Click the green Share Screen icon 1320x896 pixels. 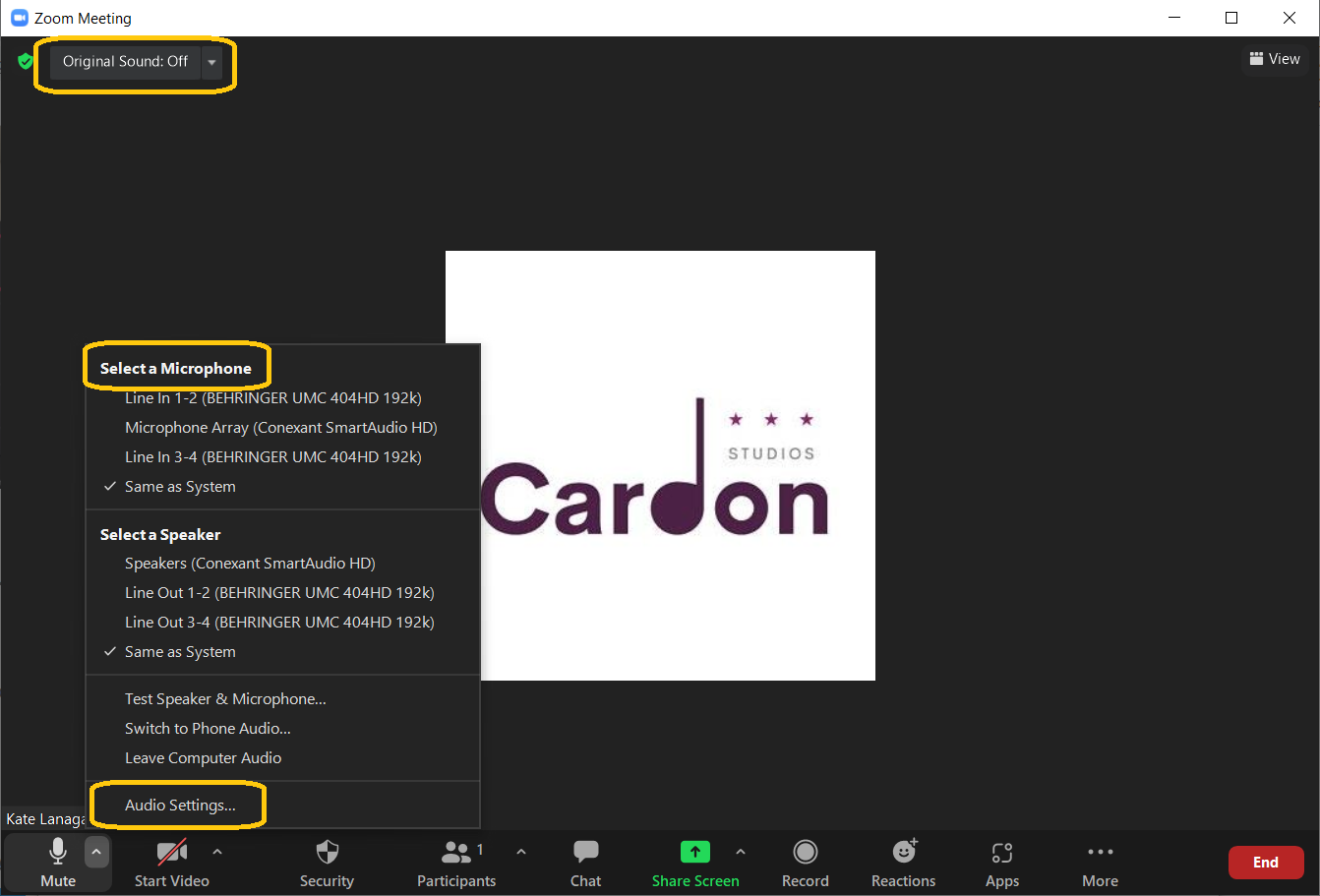pos(694,852)
